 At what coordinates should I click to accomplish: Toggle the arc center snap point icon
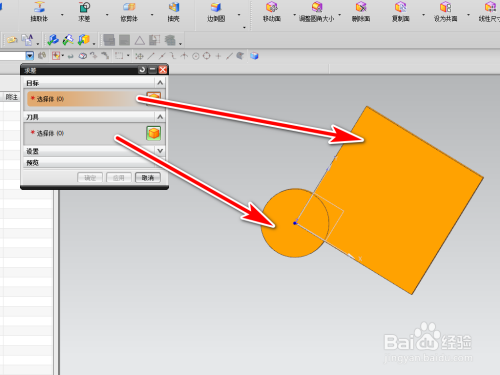coord(196,56)
